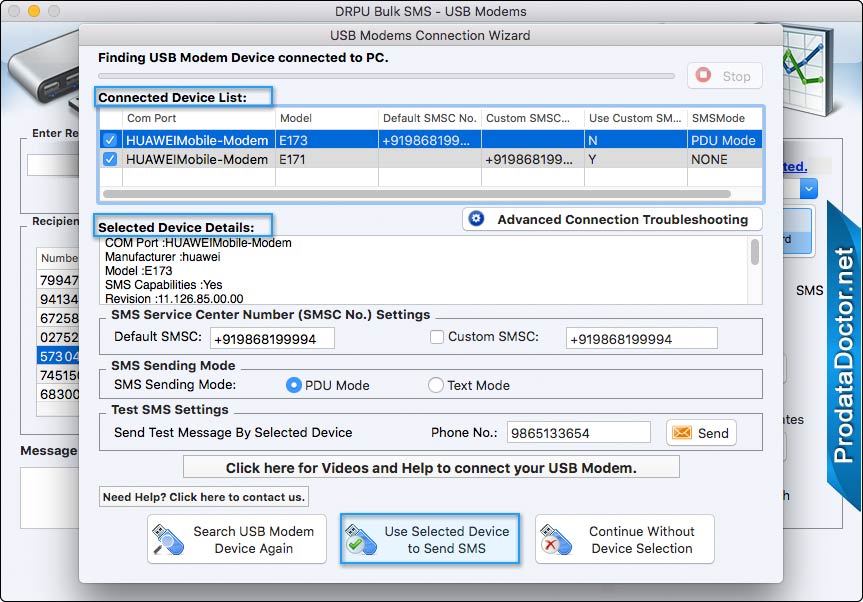Screen dimensions: 863x602
Task: Click the gear icon in Advanced Connection Troubleshooting
Action: pos(476,219)
